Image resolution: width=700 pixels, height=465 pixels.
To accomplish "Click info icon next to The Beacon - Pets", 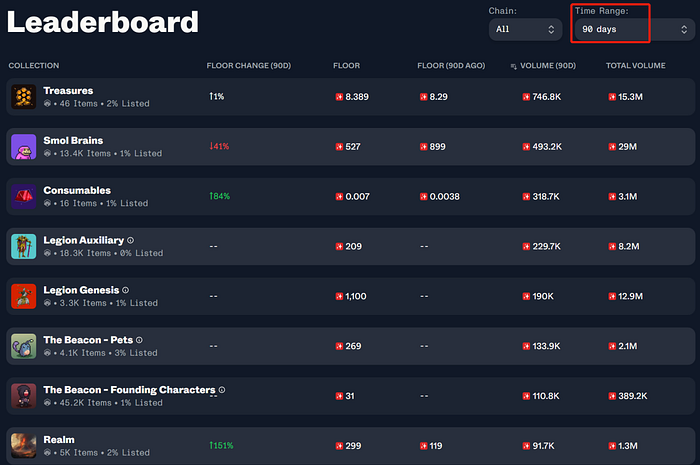I will 139,340.
